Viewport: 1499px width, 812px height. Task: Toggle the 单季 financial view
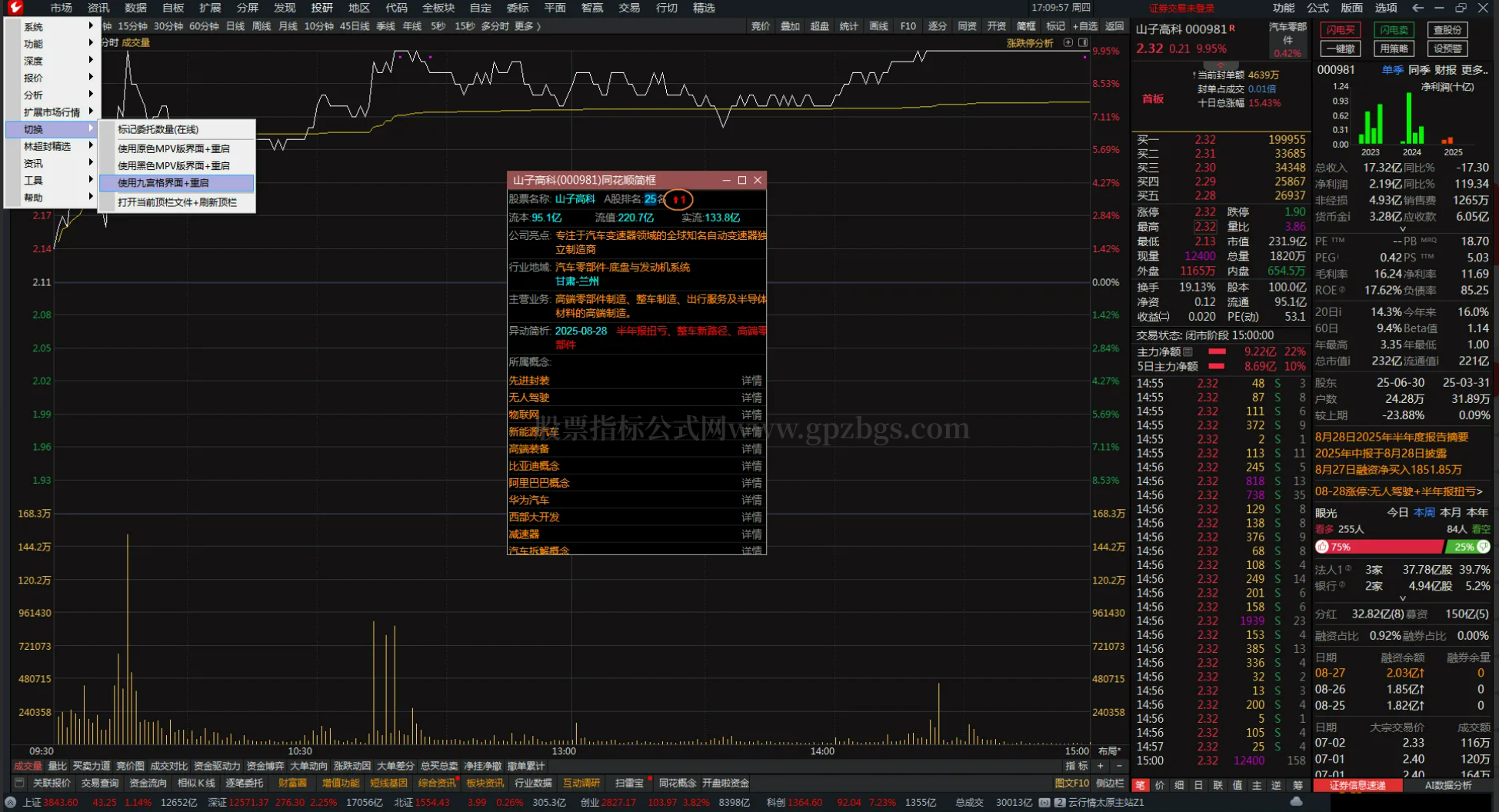(1393, 70)
